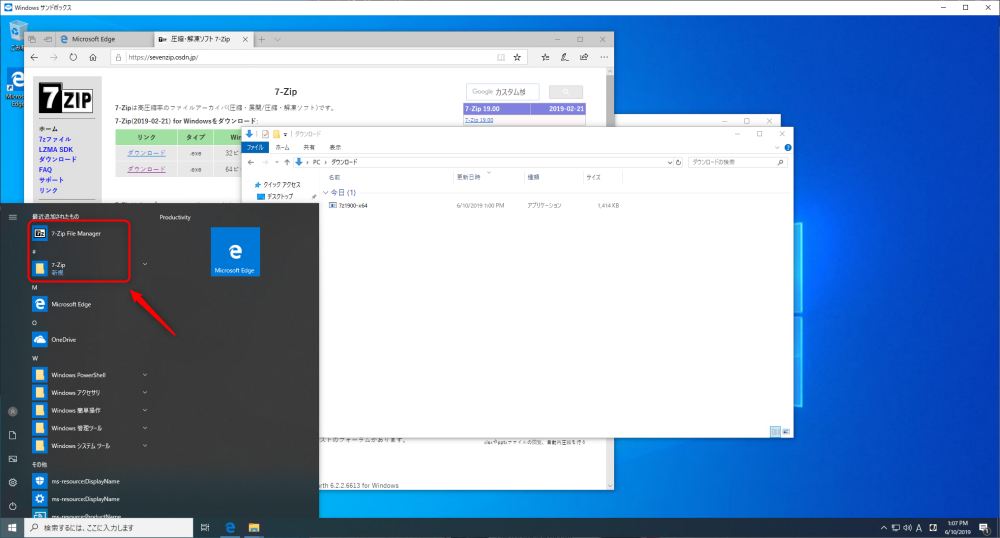
Task: Click the 64-bit ダウンロード link on 7-Zip page
Action: coord(146,169)
